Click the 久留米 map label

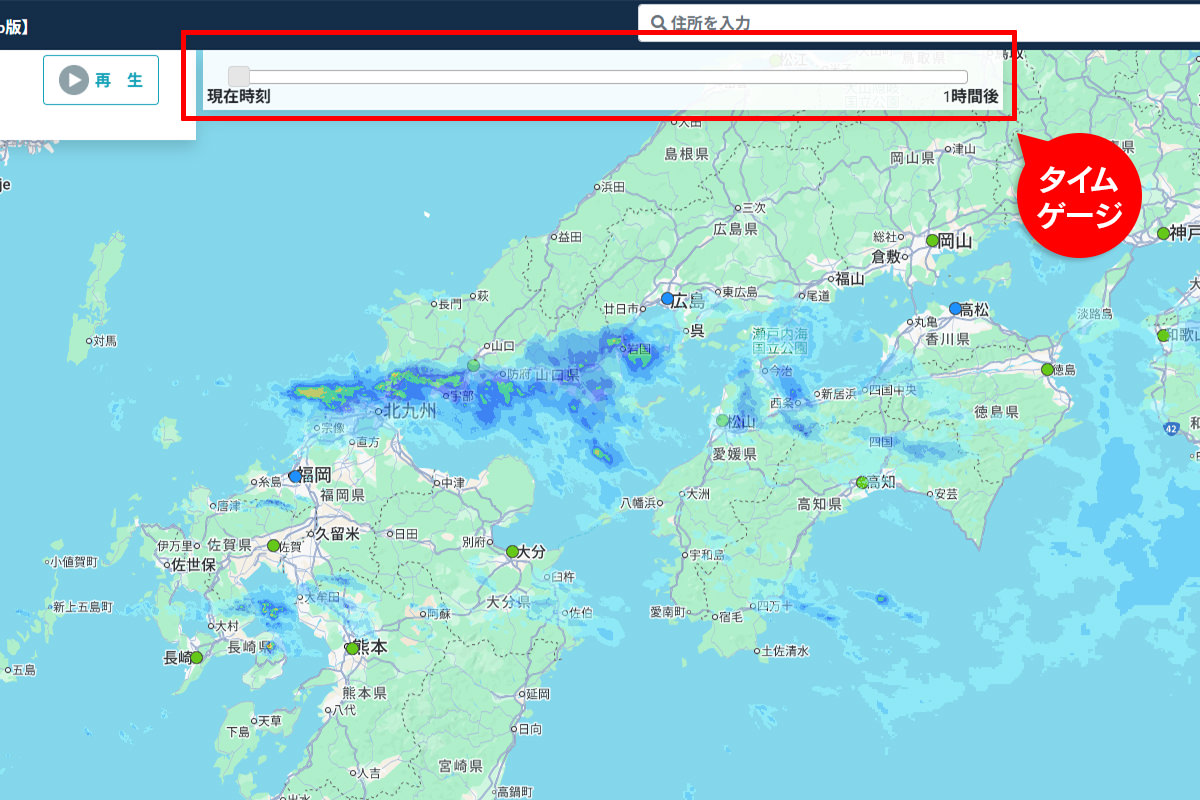(x=337, y=534)
